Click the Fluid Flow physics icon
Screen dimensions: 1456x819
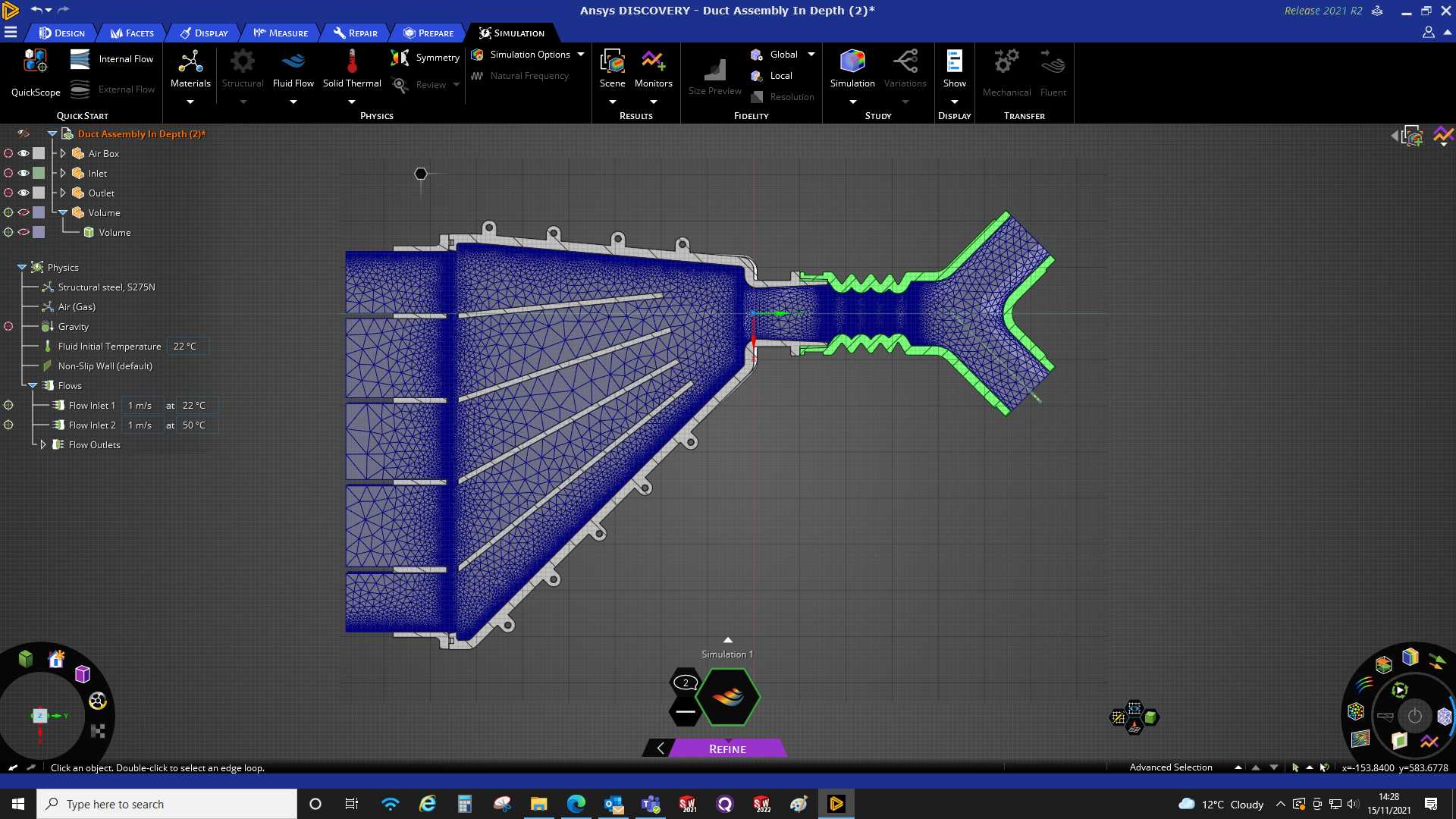(293, 61)
